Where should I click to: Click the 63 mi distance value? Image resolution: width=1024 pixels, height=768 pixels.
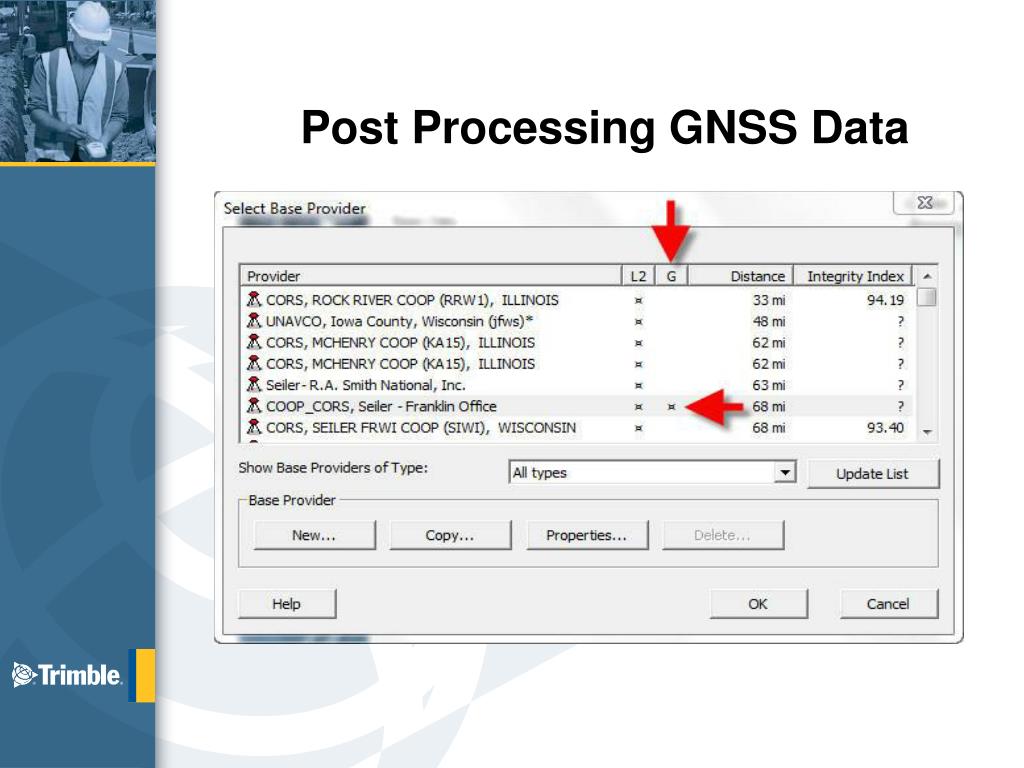click(x=769, y=385)
